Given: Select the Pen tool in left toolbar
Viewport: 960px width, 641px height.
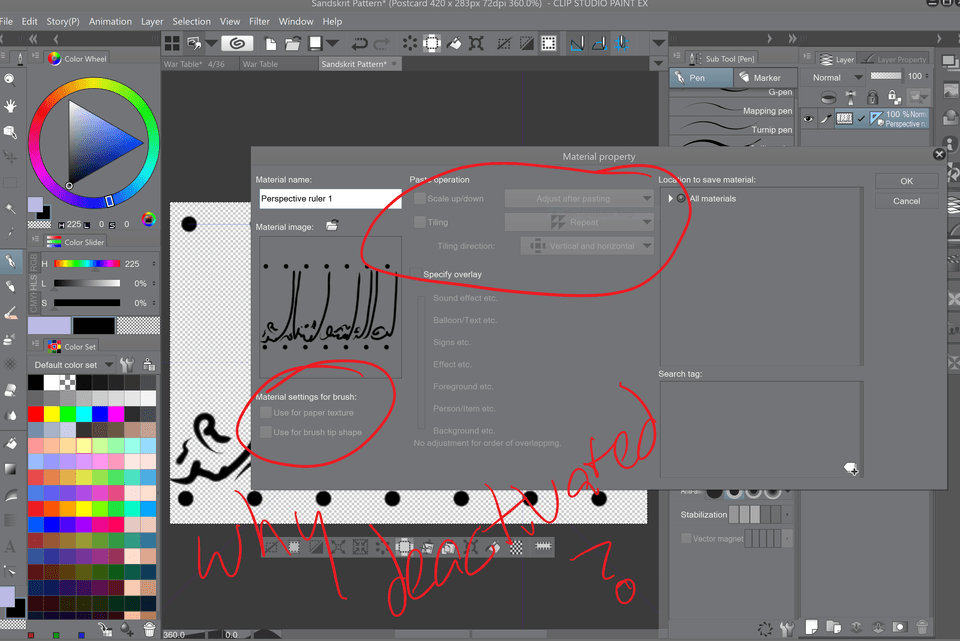Looking at the screenshot, I should (10, 261).
